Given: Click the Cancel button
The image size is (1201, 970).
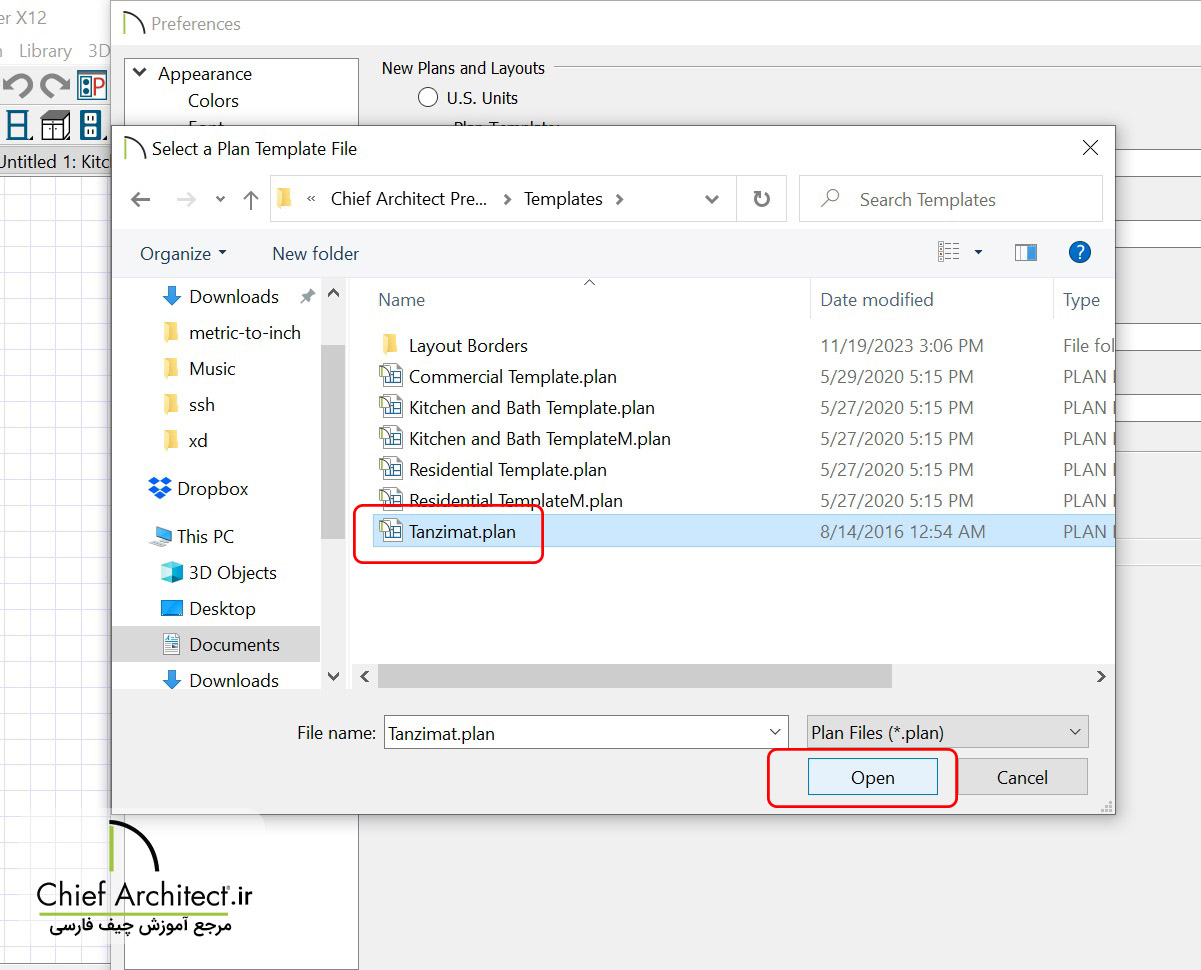Looking at the screenshot, I should point(1021,777).
